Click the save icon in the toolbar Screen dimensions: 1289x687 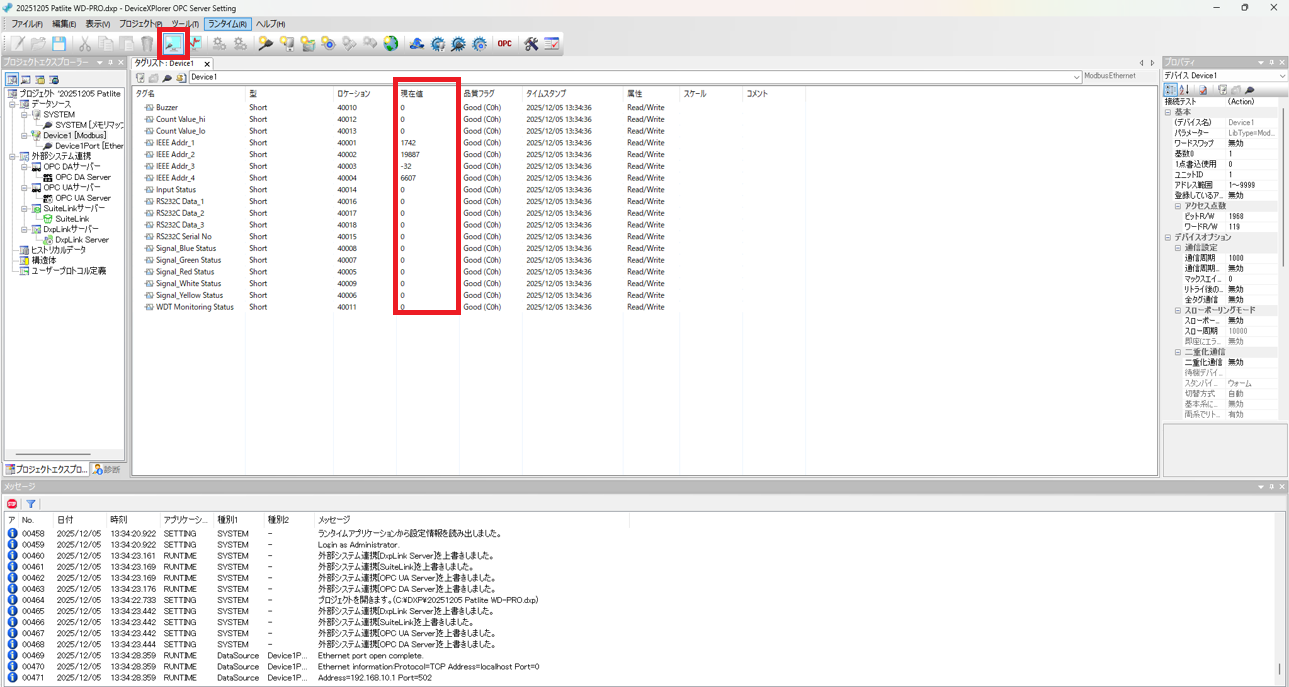pos(59,43)
